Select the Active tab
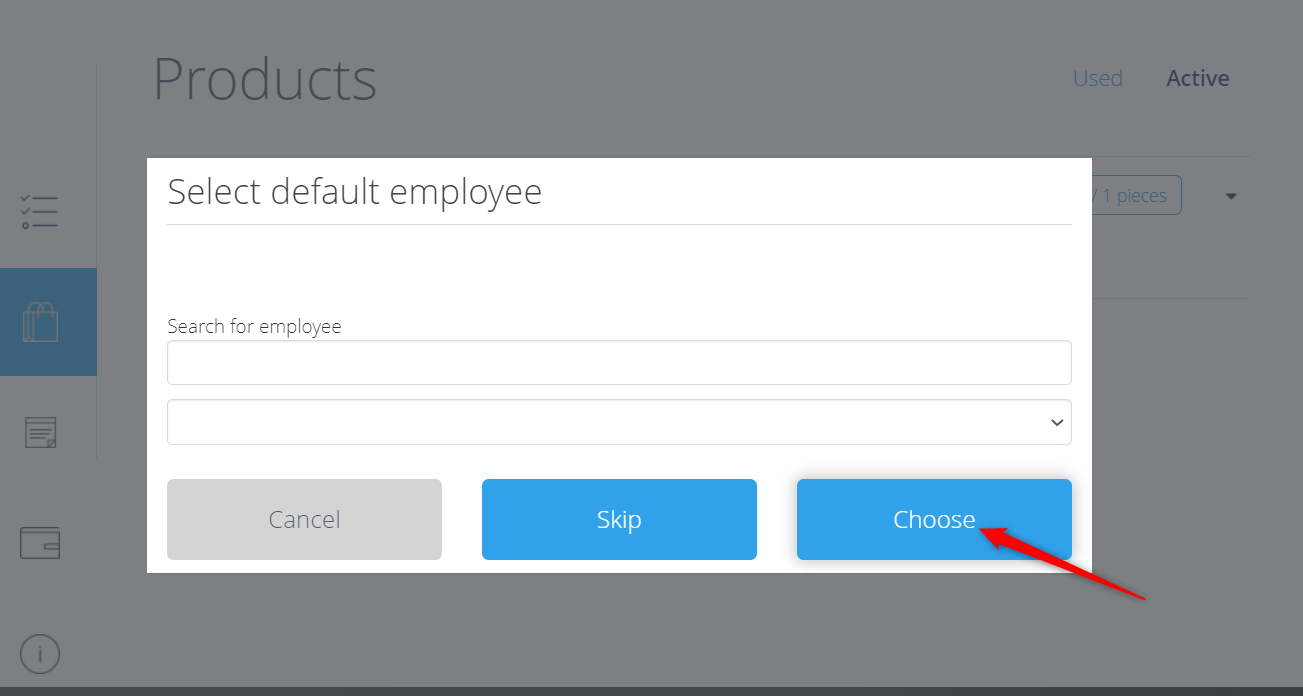1303x696 pixels. pyautogui.click(x=1197, y=78)
